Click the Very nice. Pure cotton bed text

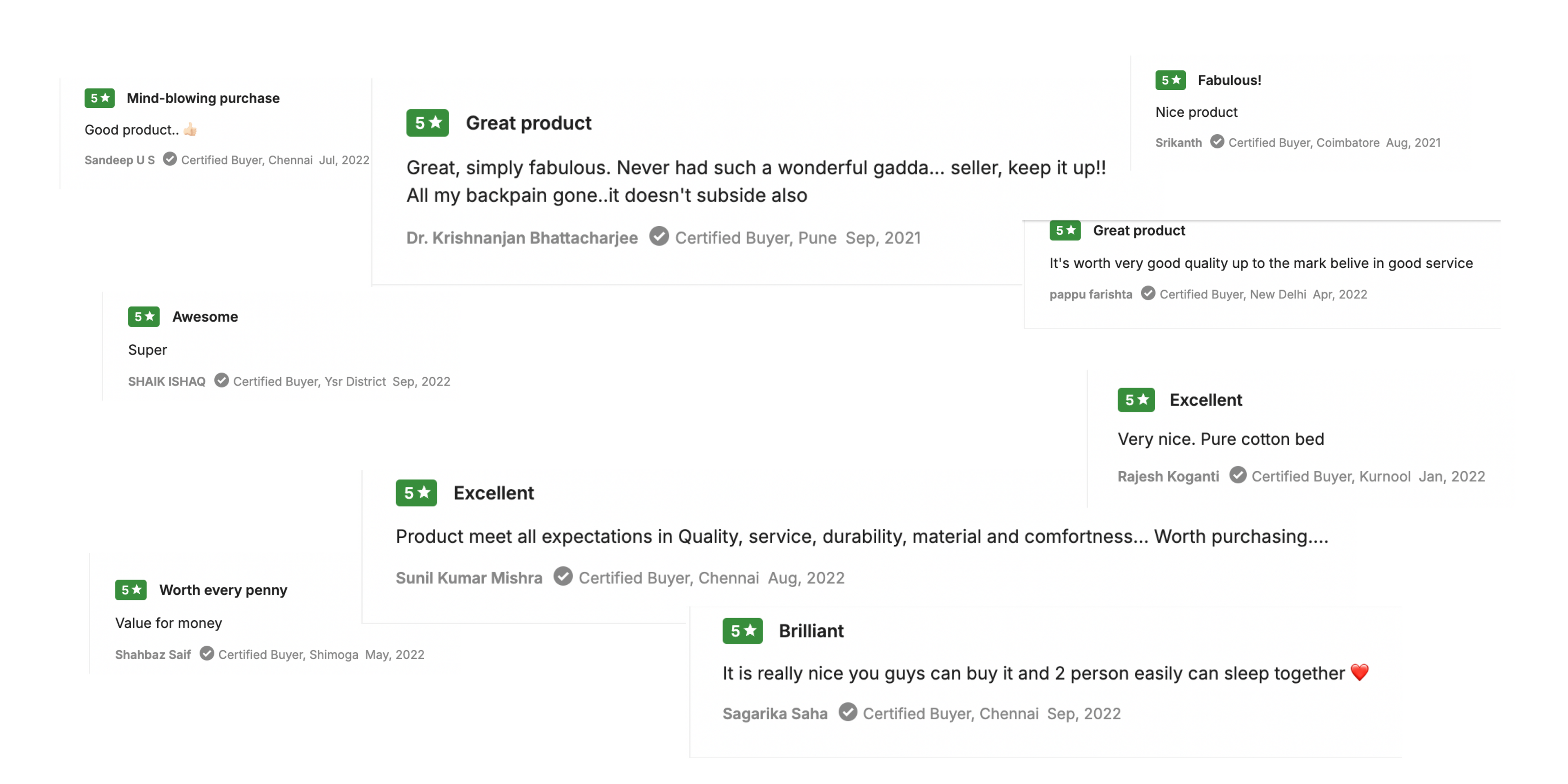[1221, 439]
